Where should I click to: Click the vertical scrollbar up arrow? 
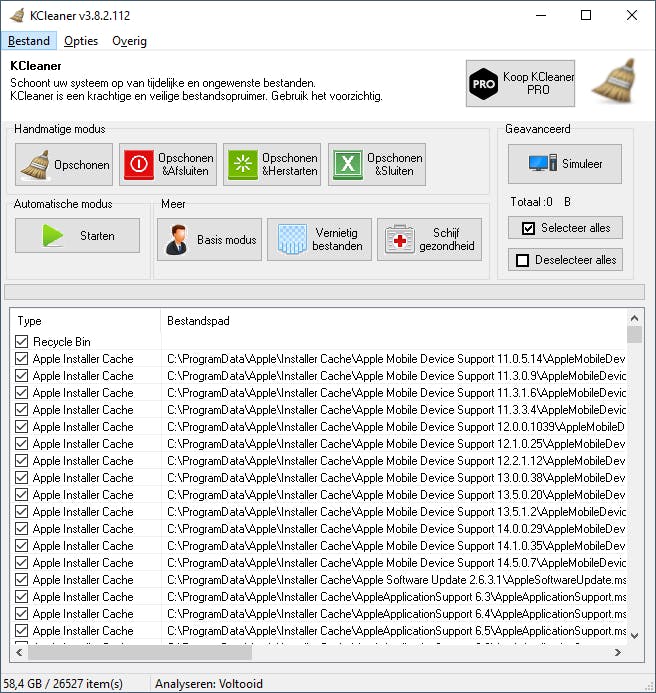coord(634,318)
